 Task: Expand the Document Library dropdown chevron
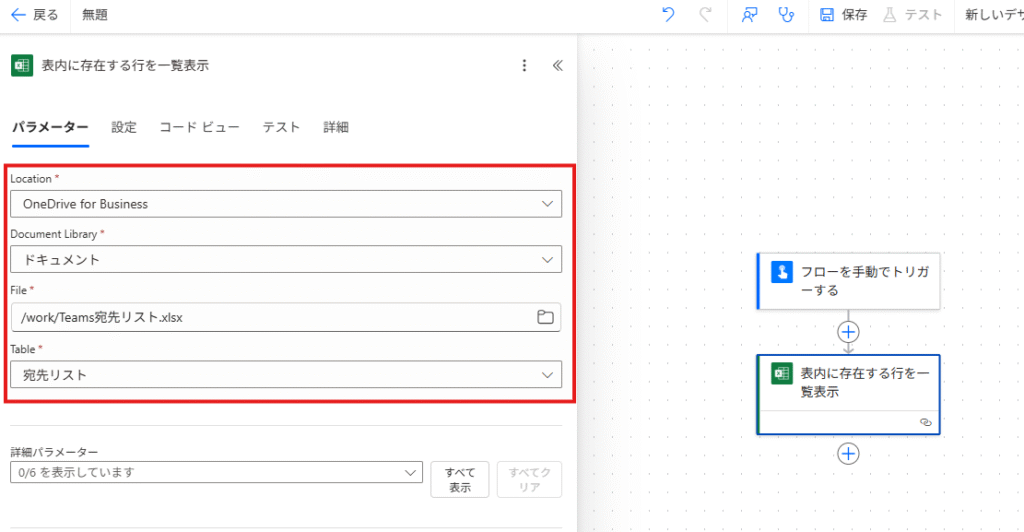point(547,259)
